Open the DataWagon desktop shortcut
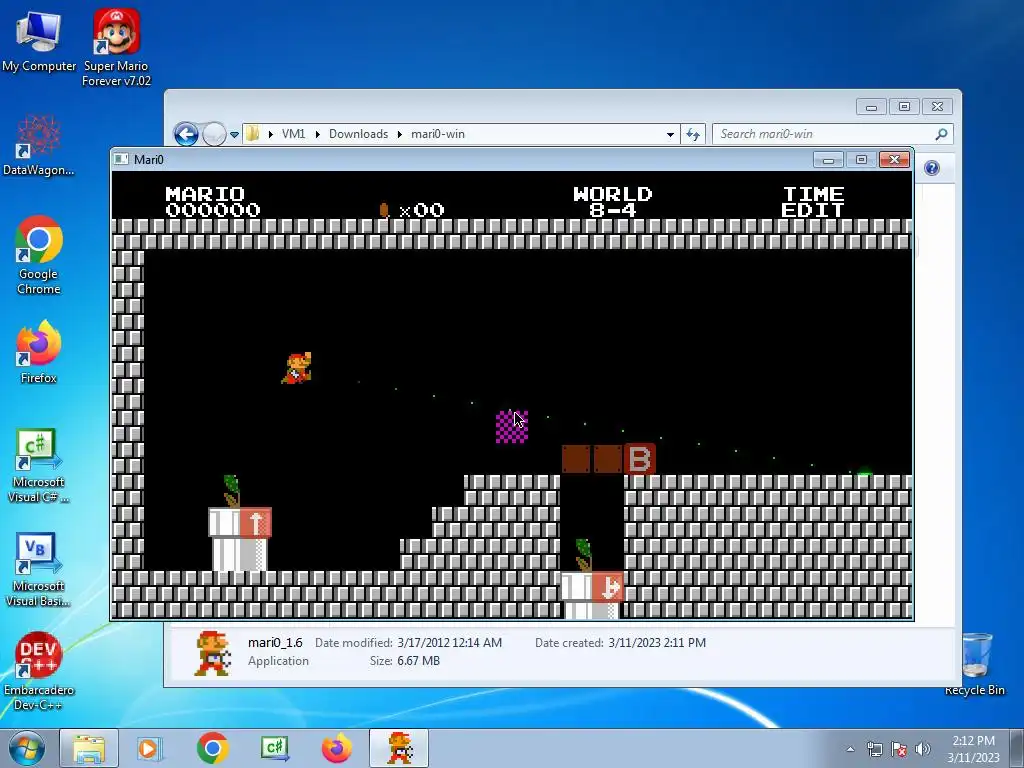The height and width of the screenshot is (768, 1024). [x=39, y=145]
